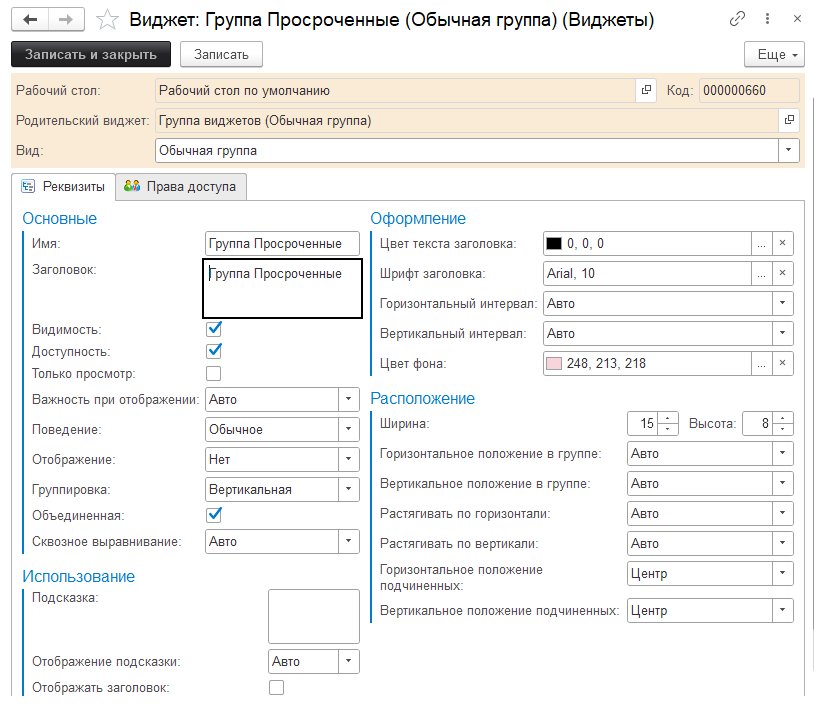This screenshot has width=814, height=706.
Task: Open the Вид dropdown
Action: coord(789,150)
